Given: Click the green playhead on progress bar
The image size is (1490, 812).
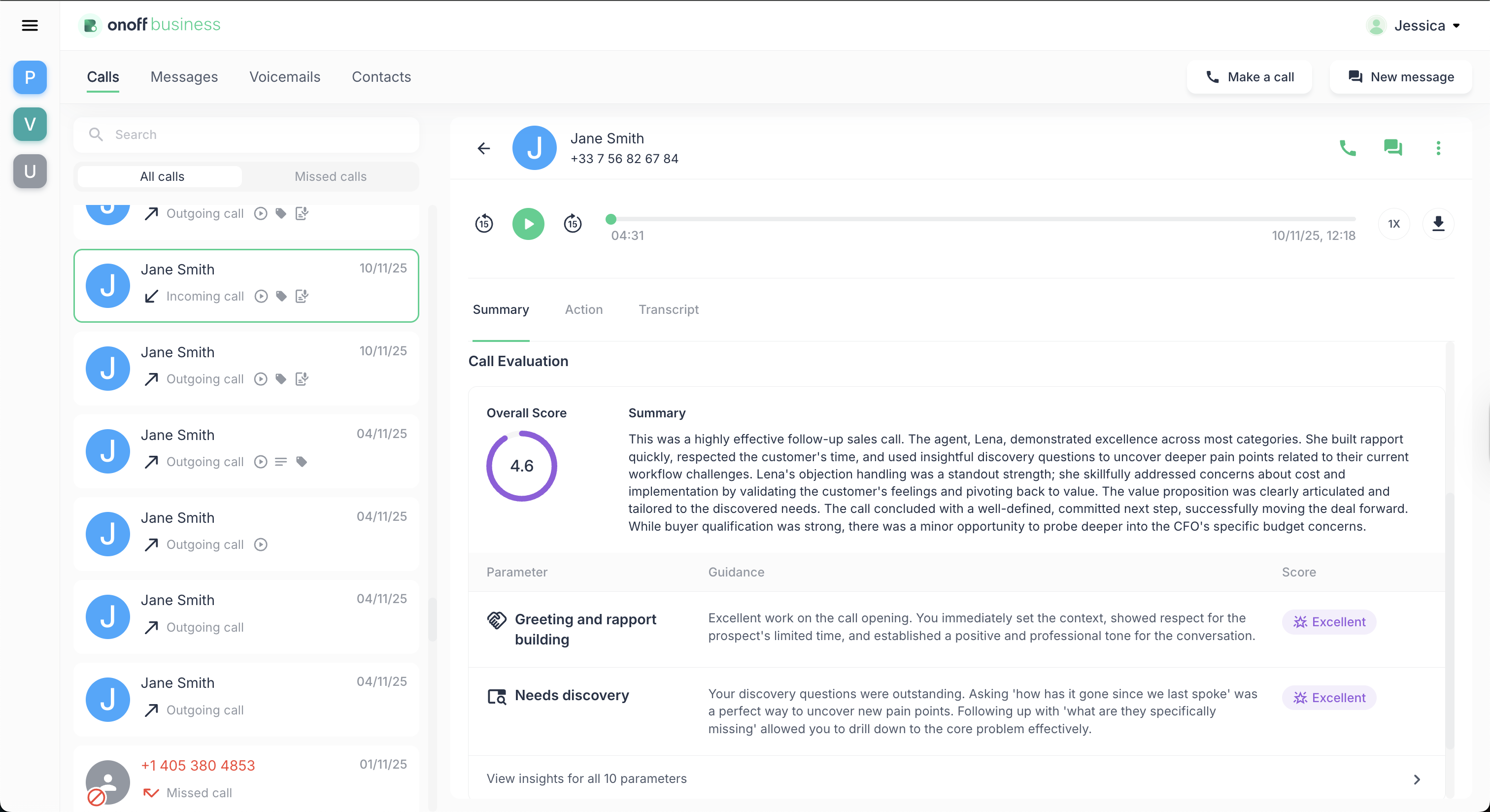Looking at the screenshot, I should pyautogui.click(x=611, y=219).
